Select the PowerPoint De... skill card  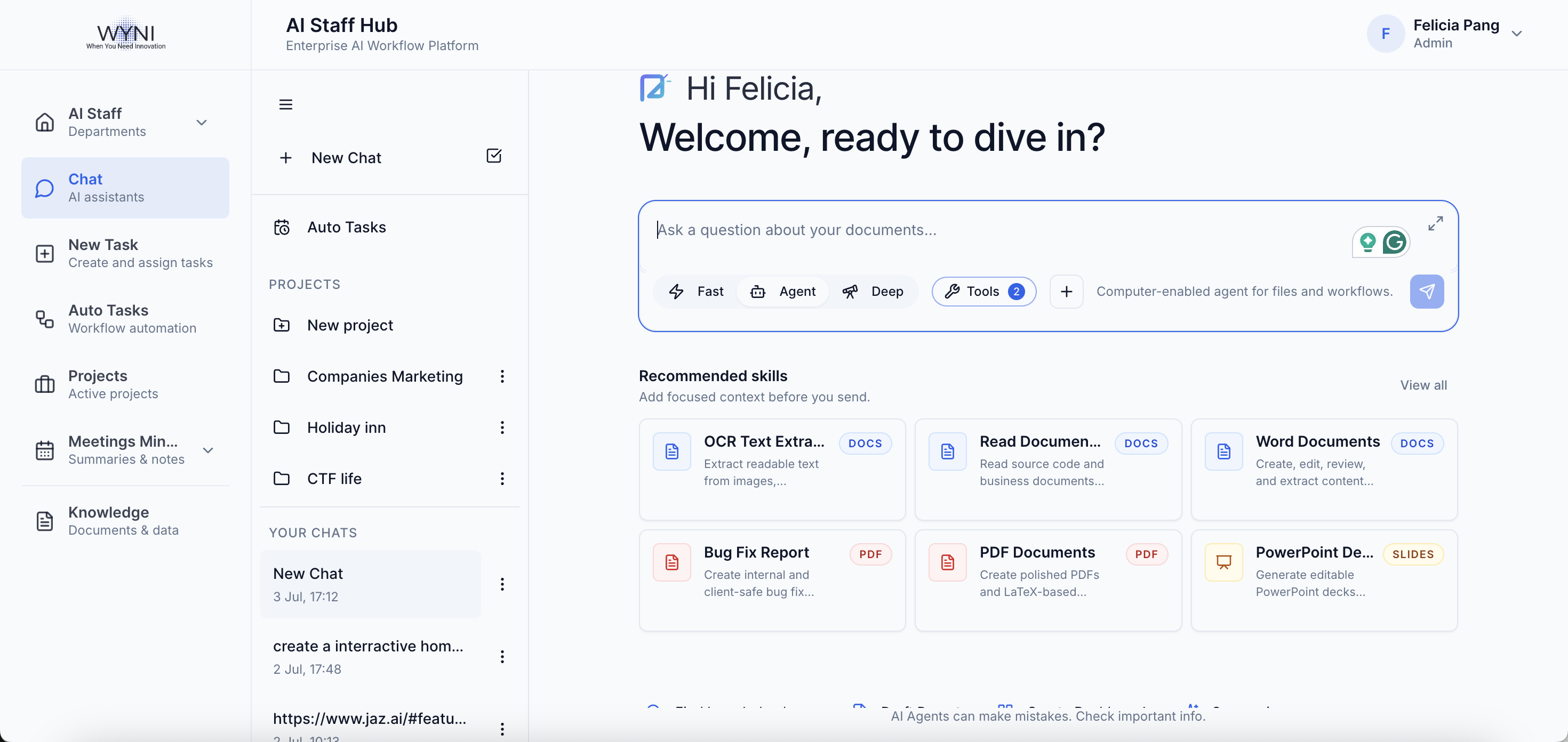click(1324, 580)
